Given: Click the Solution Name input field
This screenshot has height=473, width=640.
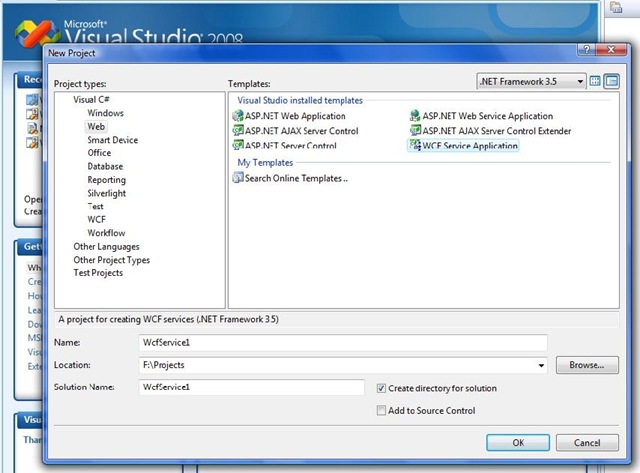Looking at the screenshot, I should (251, 387).
